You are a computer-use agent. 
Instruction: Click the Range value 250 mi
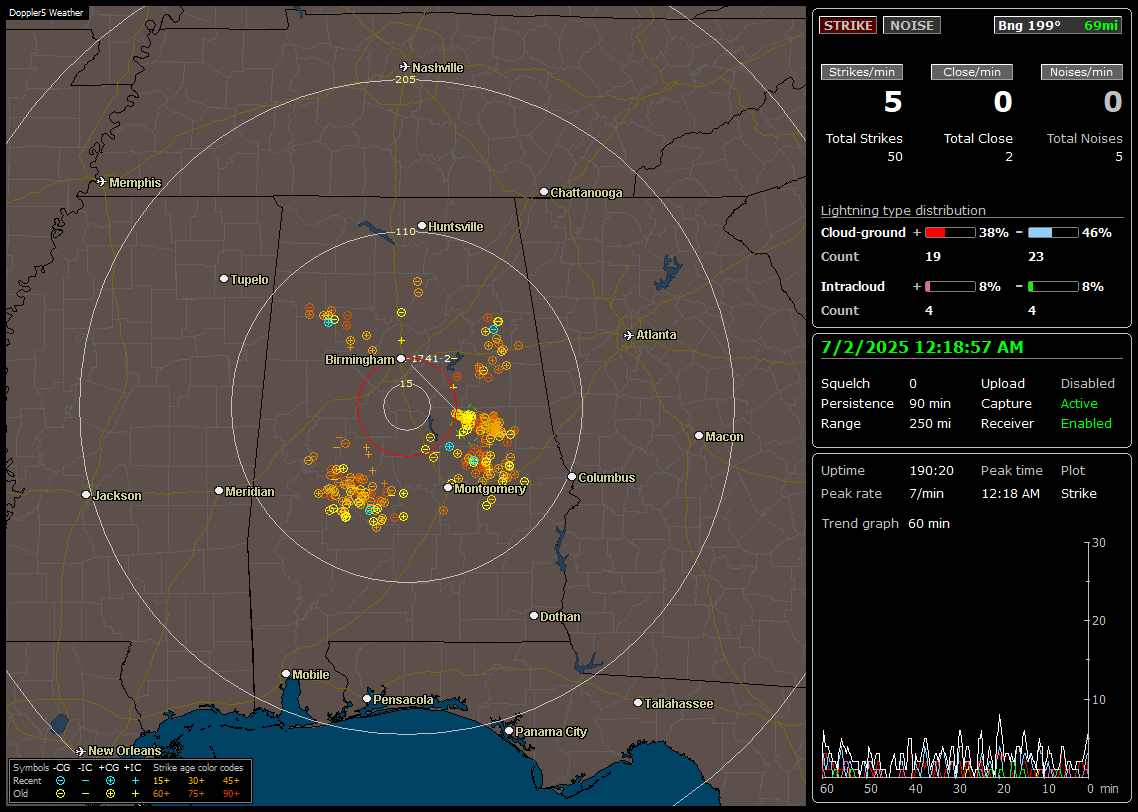click(x=930, y=423)
